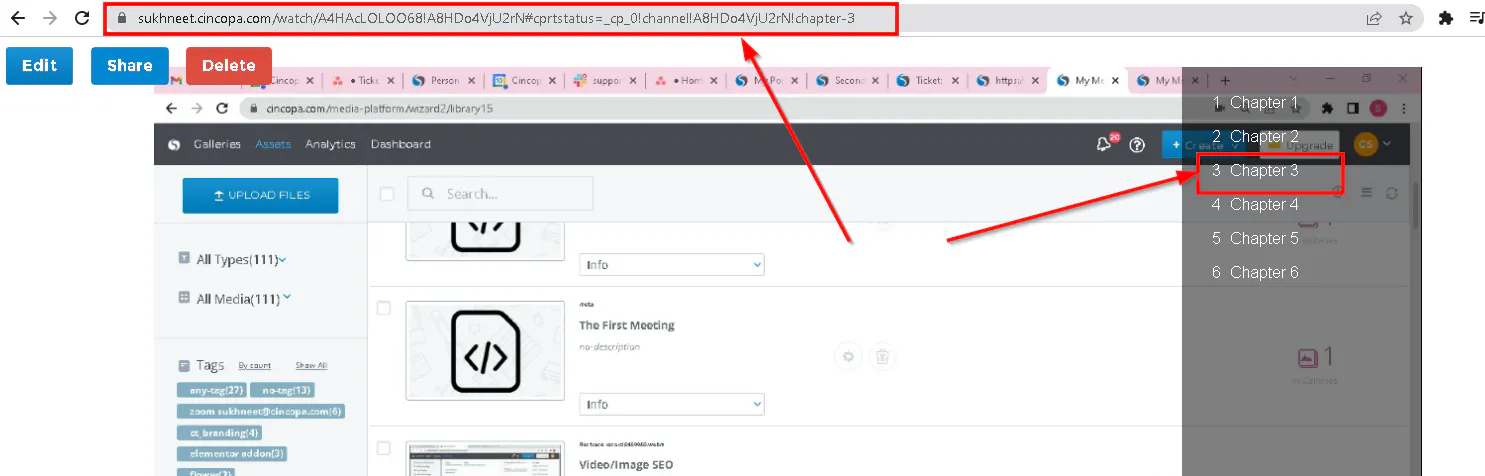Go back in the inner cincopa.com browser
This screenshot has height=476, width=1485.
pyautogui.click(x=172, y=107)
